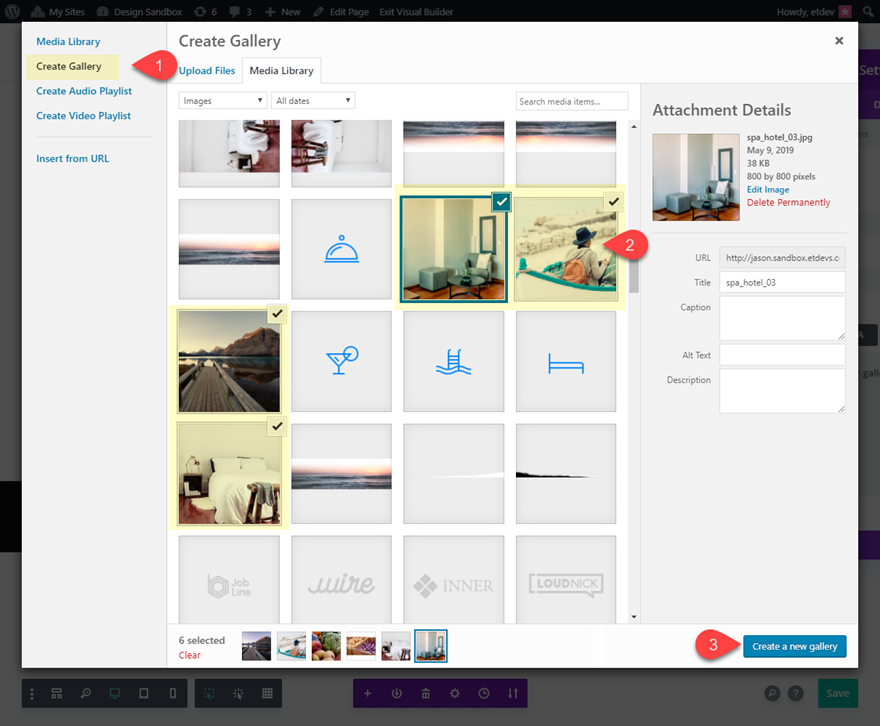Open the editing history clock icon
Image resolution: width=880 pixels, height=726 pixels.
coord(484,693)
